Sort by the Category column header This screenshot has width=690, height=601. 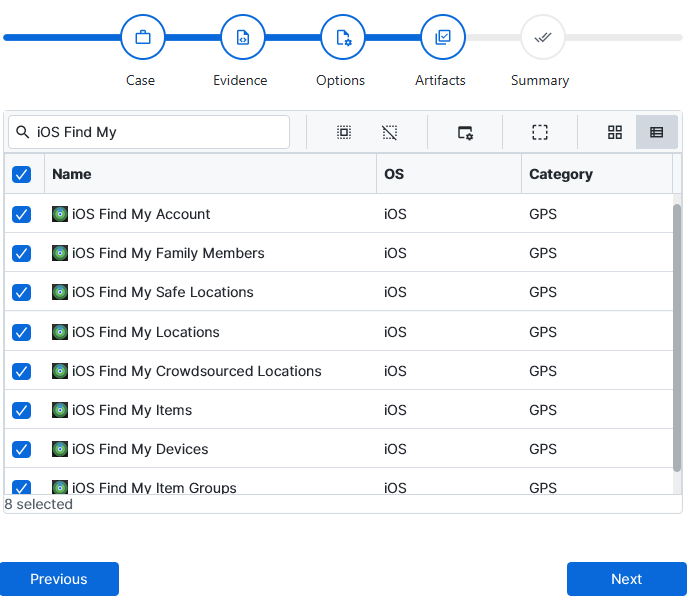[597, 174]
